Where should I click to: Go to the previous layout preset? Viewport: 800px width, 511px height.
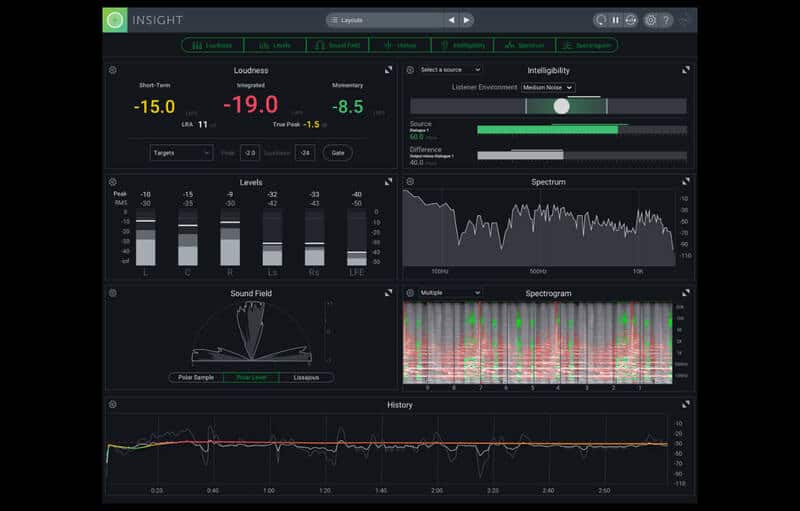[x=452, y=20]
